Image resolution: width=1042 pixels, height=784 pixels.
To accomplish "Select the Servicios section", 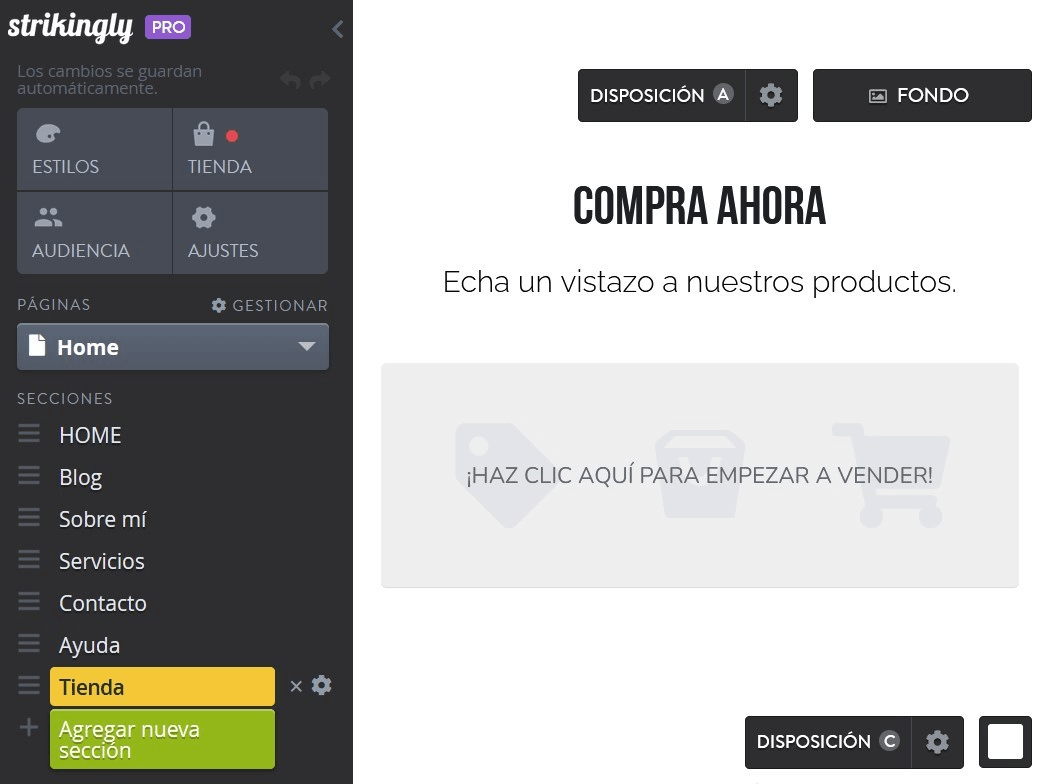I will pyautogui.click(x=102, y=561).
